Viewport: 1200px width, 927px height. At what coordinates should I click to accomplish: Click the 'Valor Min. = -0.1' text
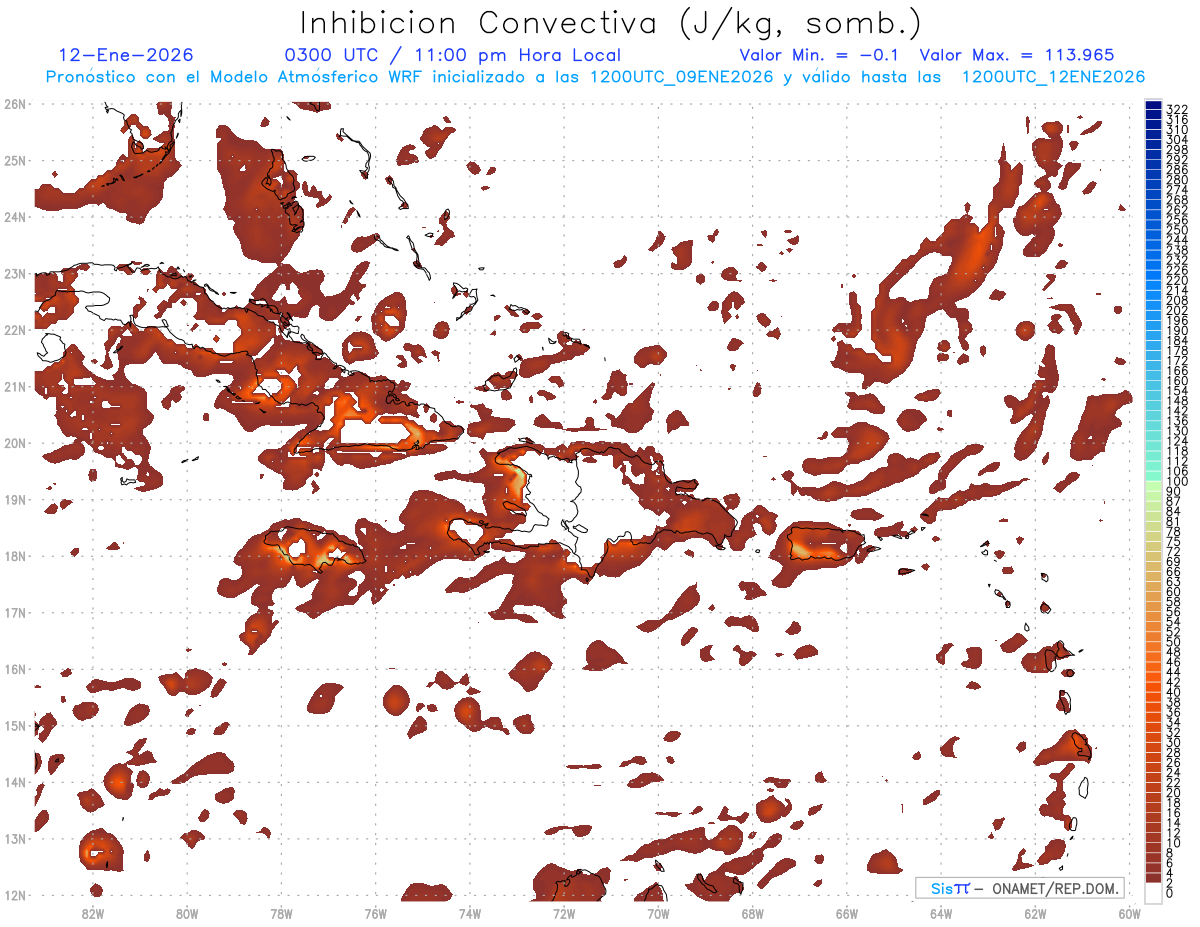coord(819,56)
